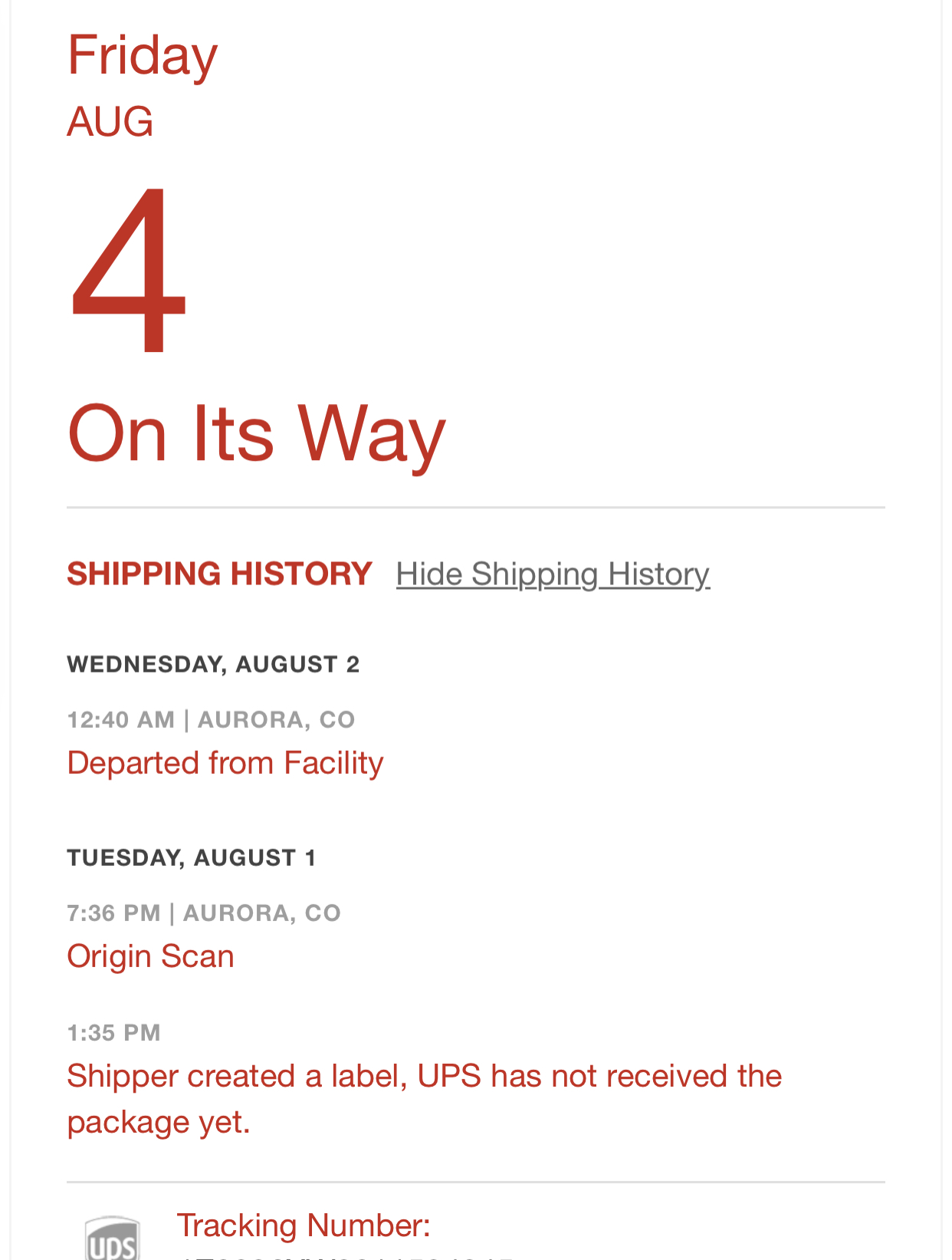This screenshot has width=952, height=1260.
Task: Select the Tracking Number label
Action: (x=304, y=1225)
